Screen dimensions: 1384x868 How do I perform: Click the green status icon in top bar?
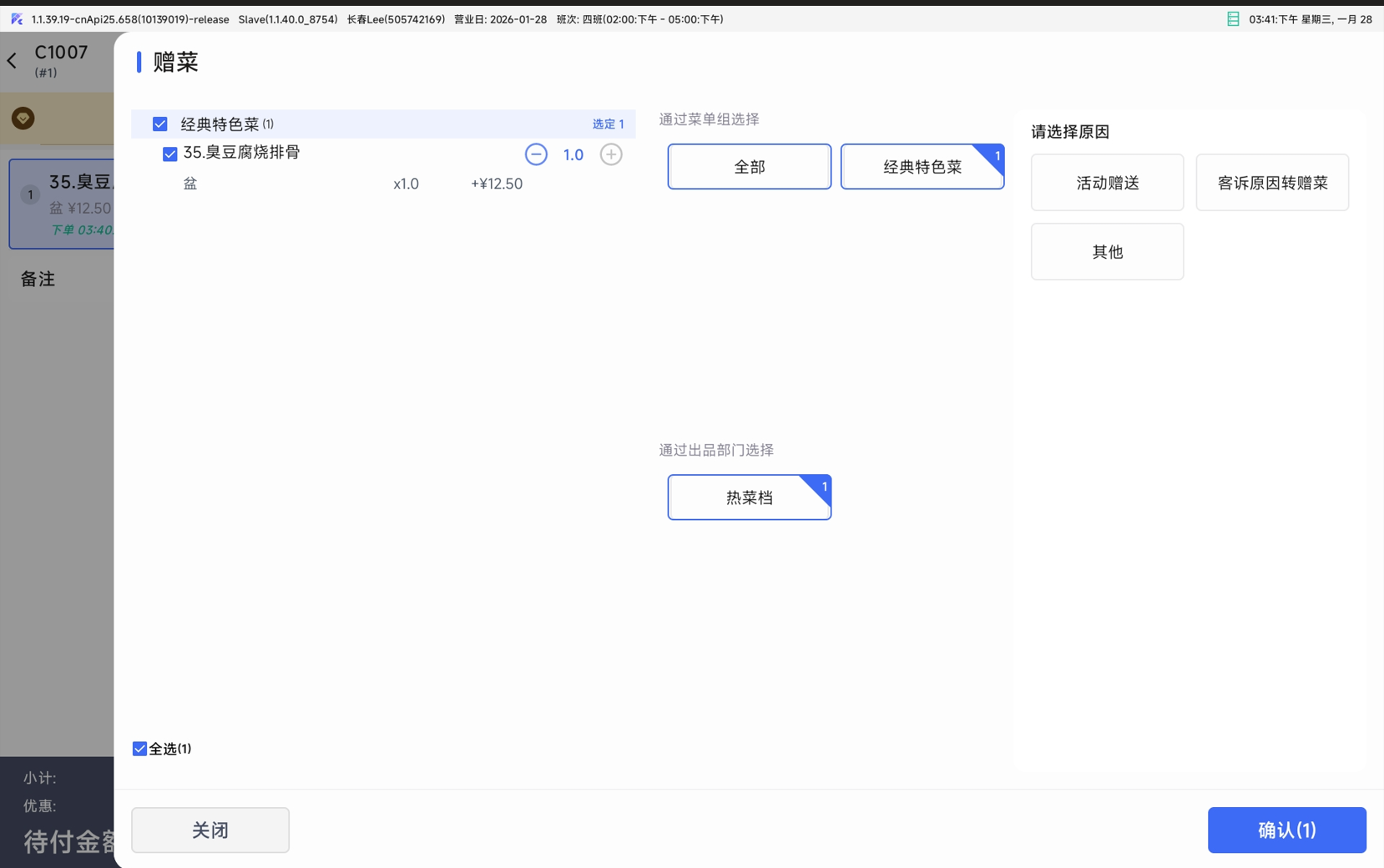coord(1232,19)
